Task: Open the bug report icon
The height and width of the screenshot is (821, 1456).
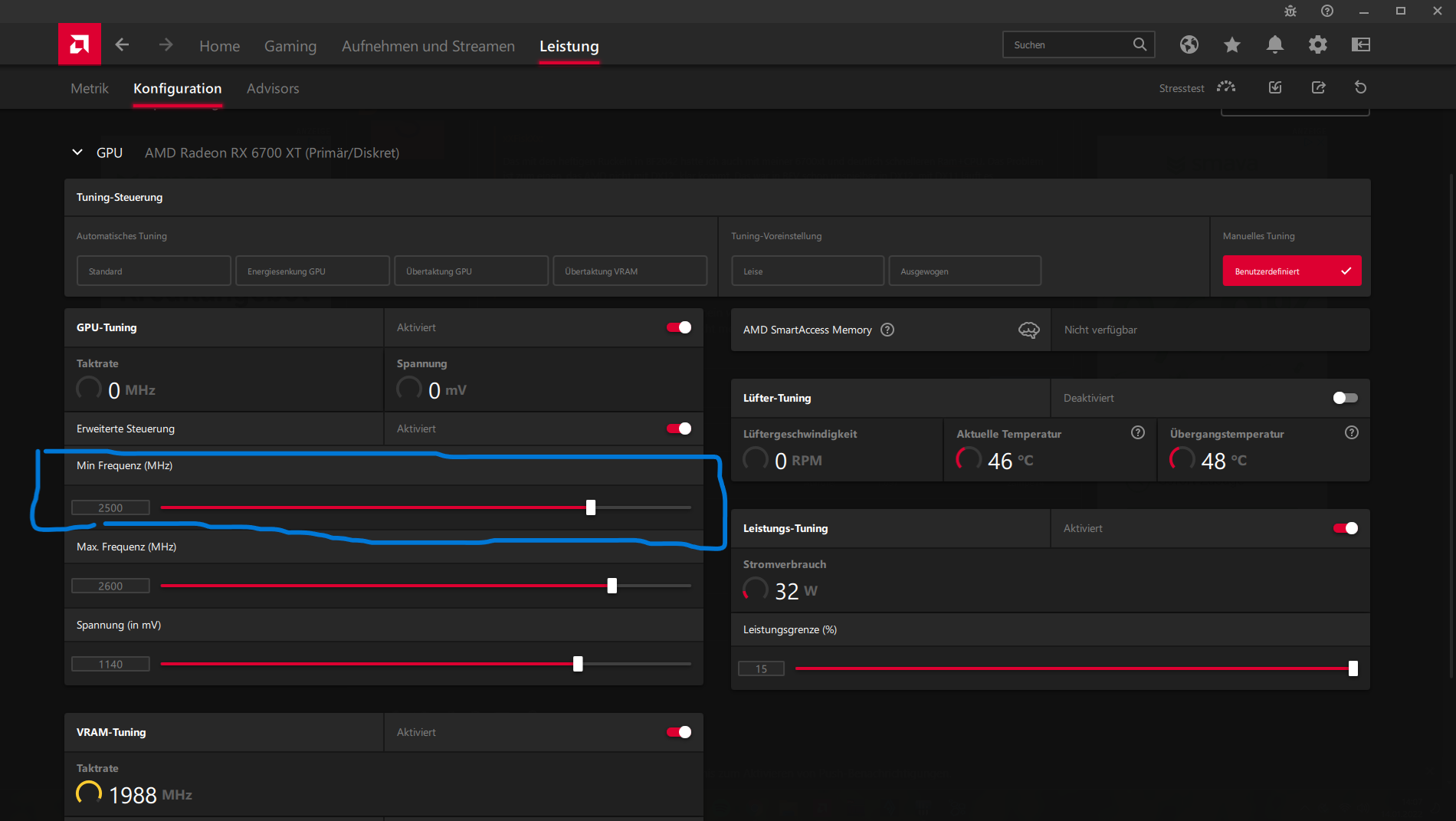Action: (x=1290, y=11)
